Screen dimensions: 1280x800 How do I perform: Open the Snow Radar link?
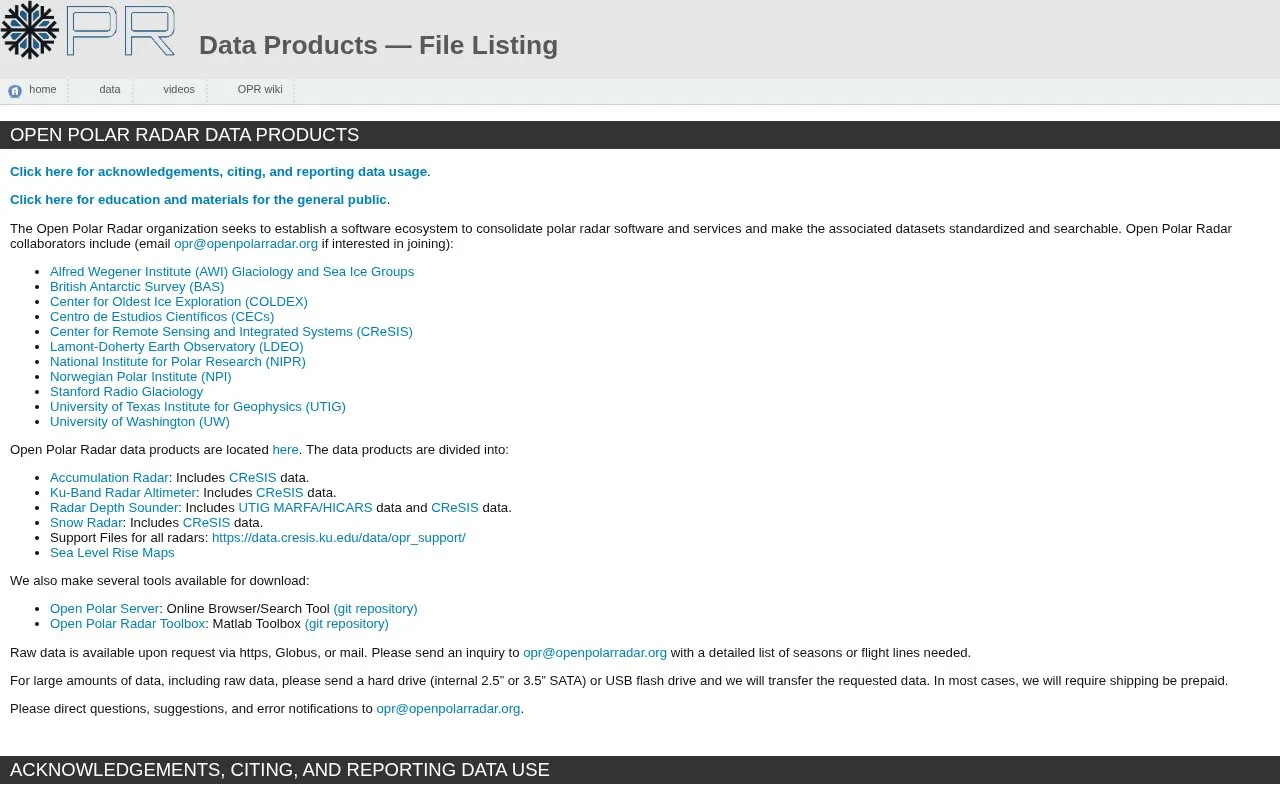(x=86, y=523)
